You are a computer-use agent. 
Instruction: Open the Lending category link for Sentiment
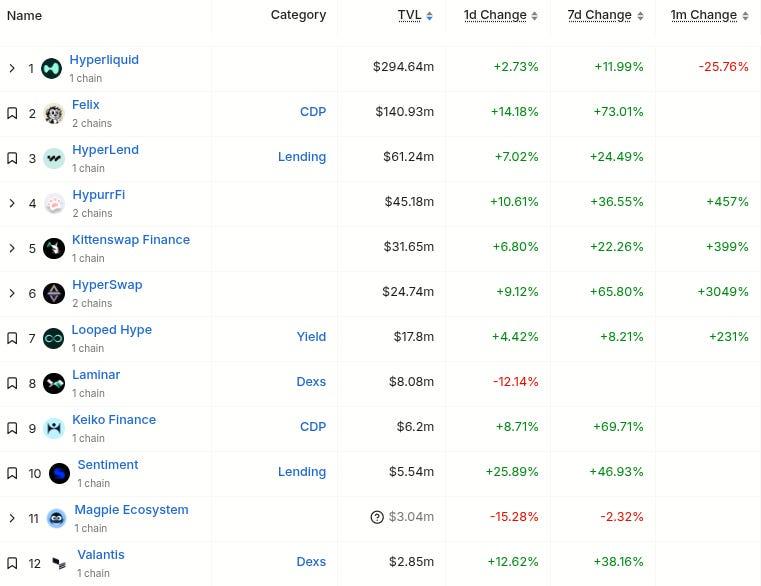tap(302, 472)
